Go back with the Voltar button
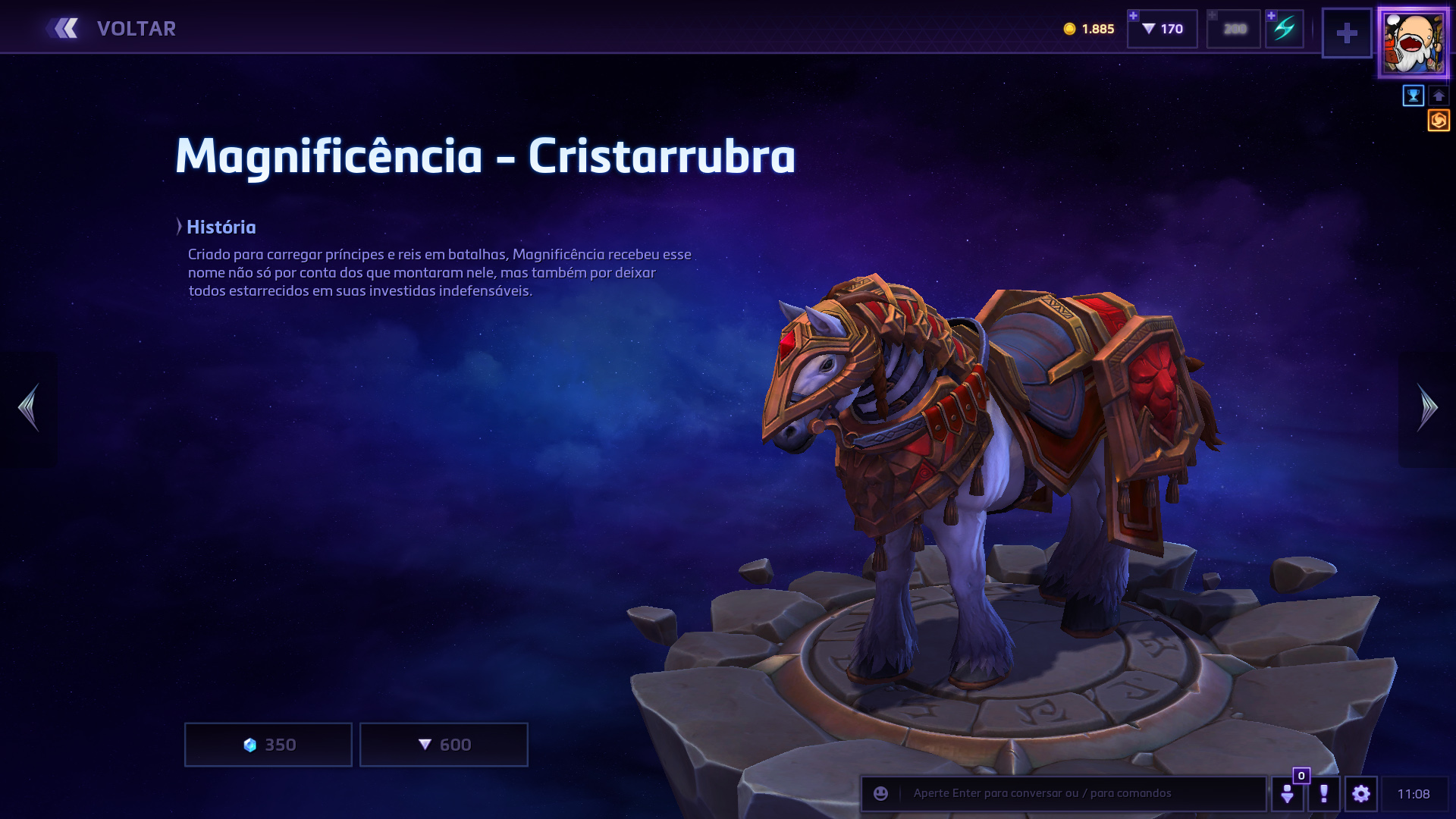Viewport: 1456px width, 819px height. [111, 28]
